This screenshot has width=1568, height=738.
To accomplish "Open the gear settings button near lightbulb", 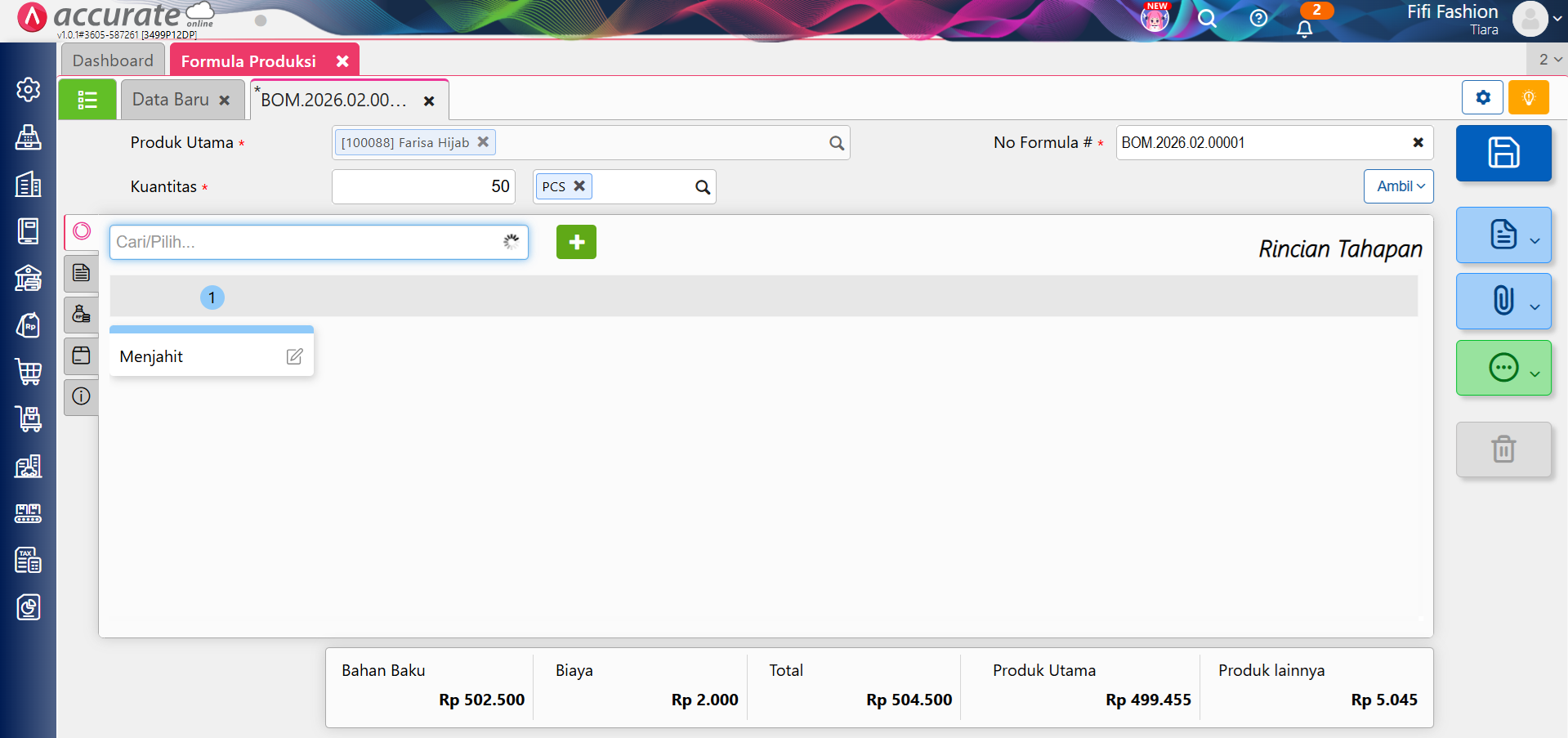I will tap(1482, 98).
